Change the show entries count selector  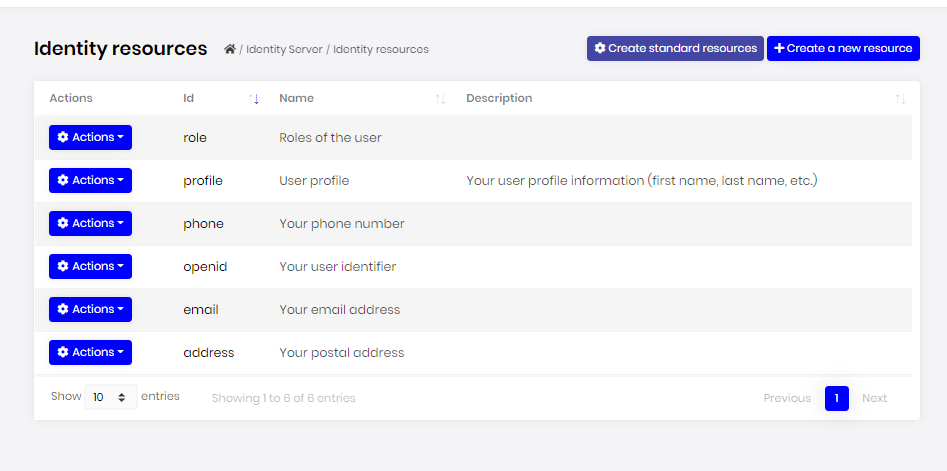pyautogui.click(x=111, y=397)
